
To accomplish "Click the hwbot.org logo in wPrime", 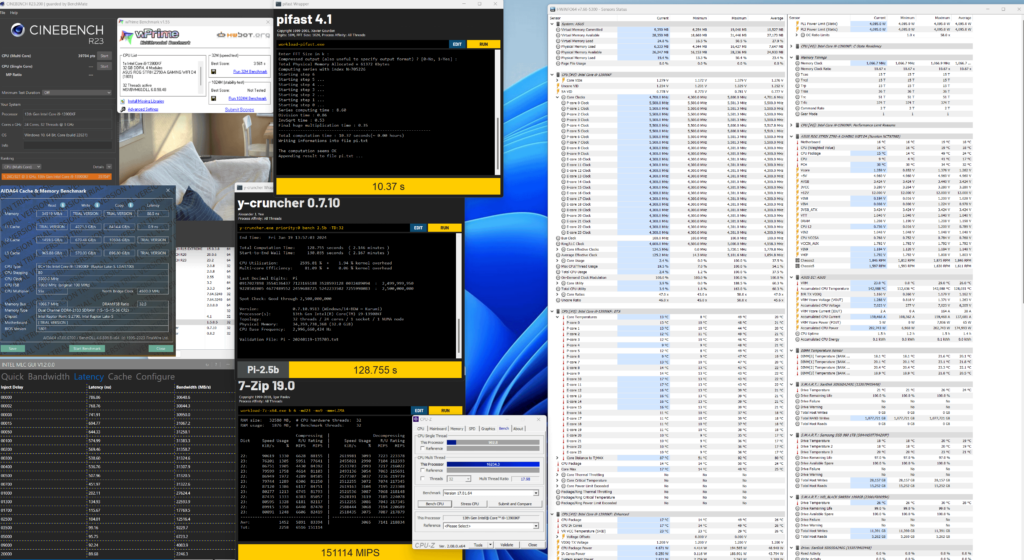I will coord(244,35).
